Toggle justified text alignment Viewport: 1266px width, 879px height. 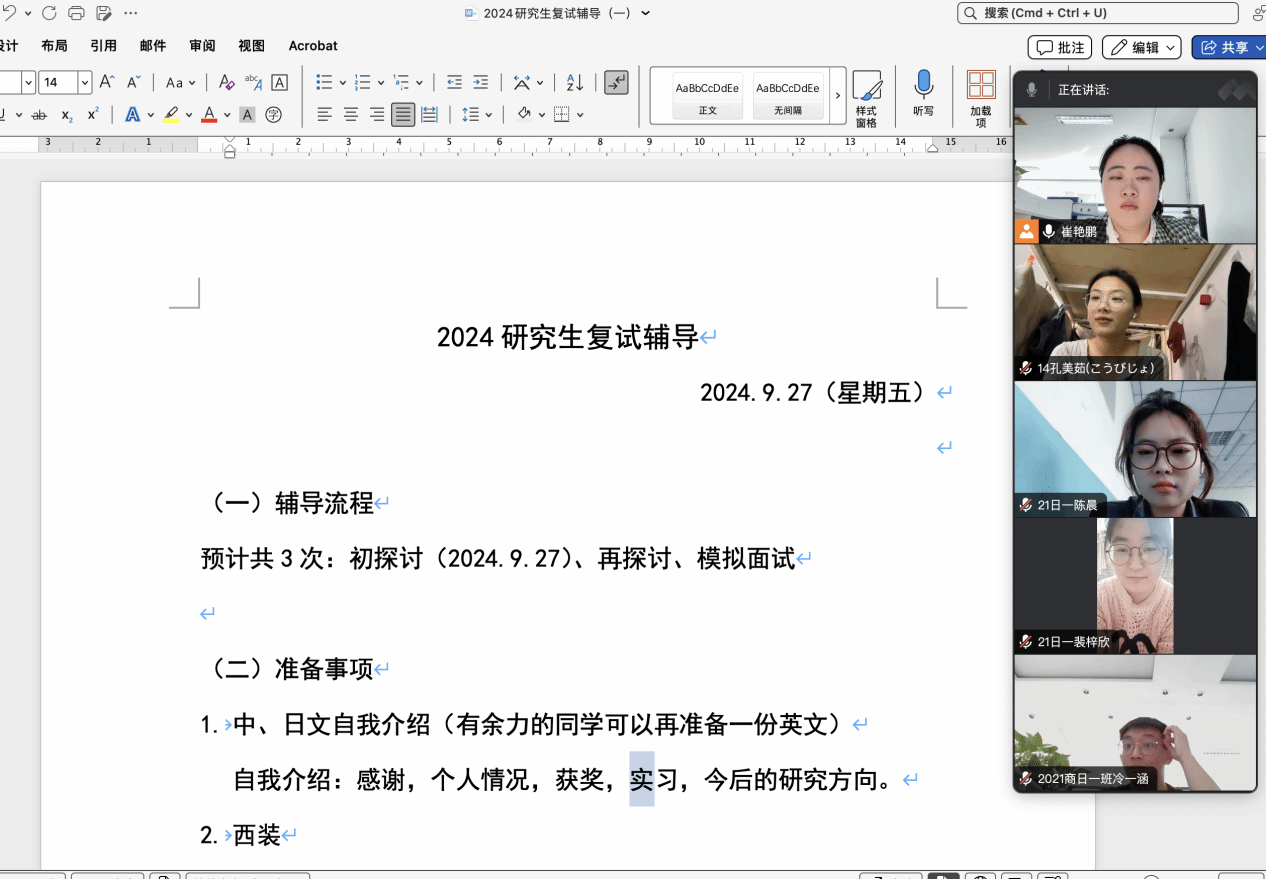[403, 114]
